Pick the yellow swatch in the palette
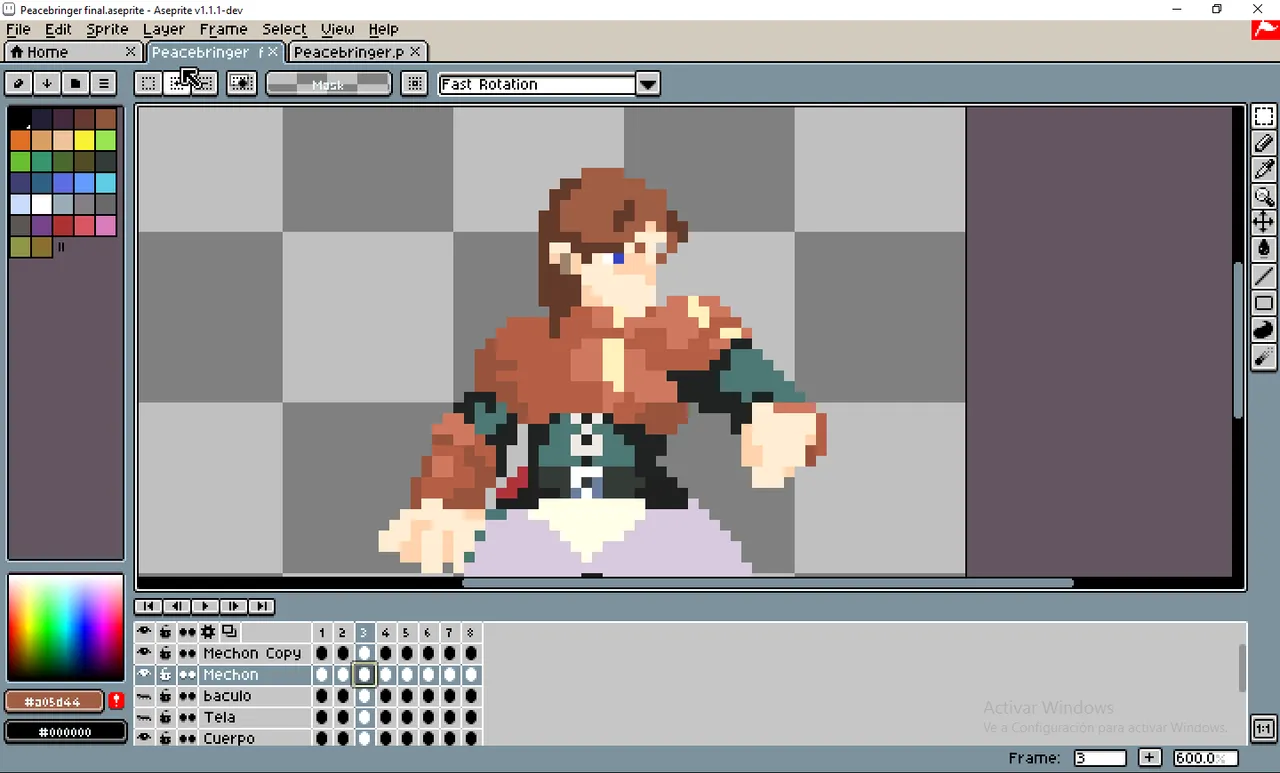This screenshot has width=1280, height=773. point(84,140)
